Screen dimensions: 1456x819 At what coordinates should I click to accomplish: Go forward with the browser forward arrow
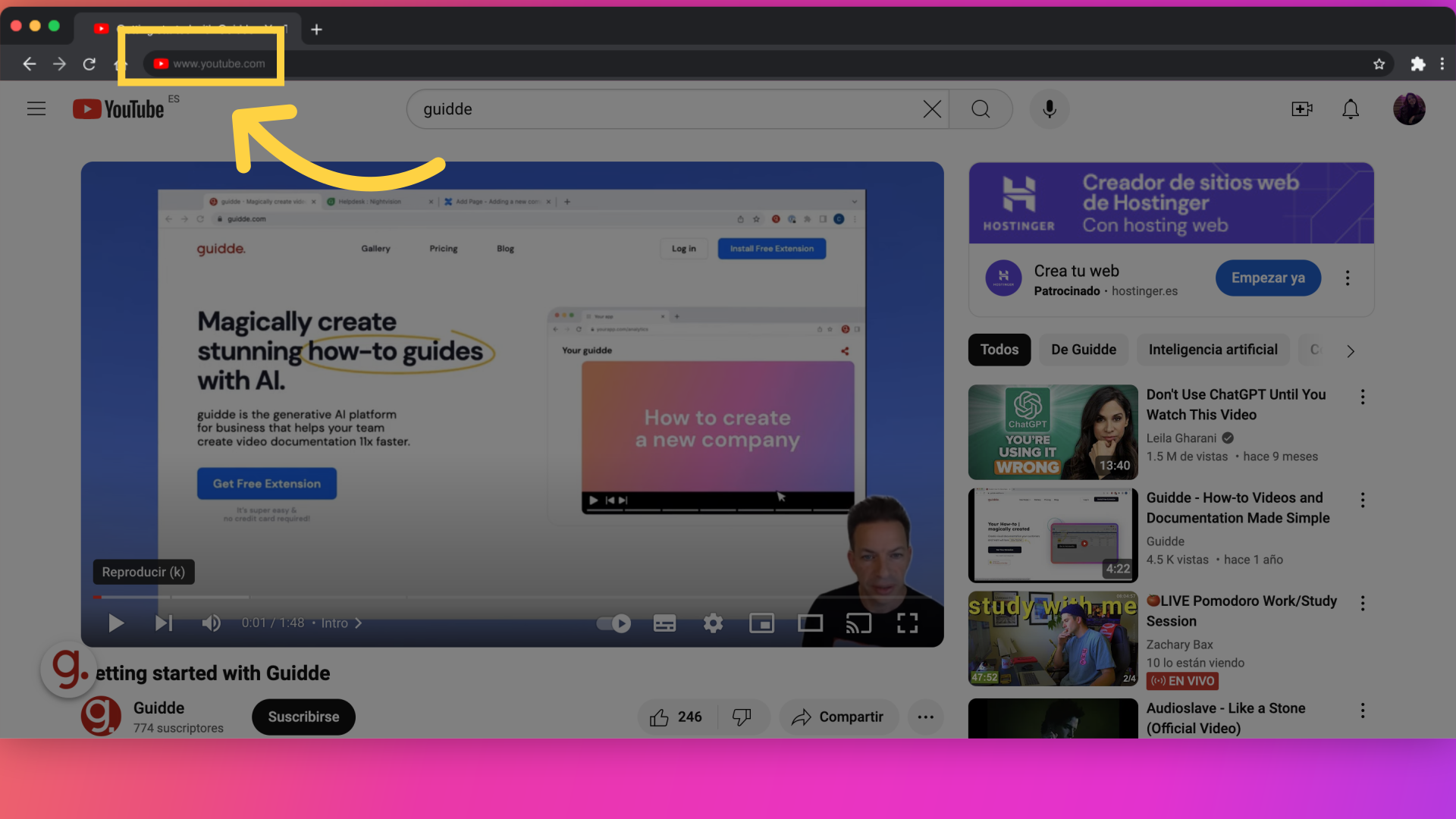tap(59, 64)
